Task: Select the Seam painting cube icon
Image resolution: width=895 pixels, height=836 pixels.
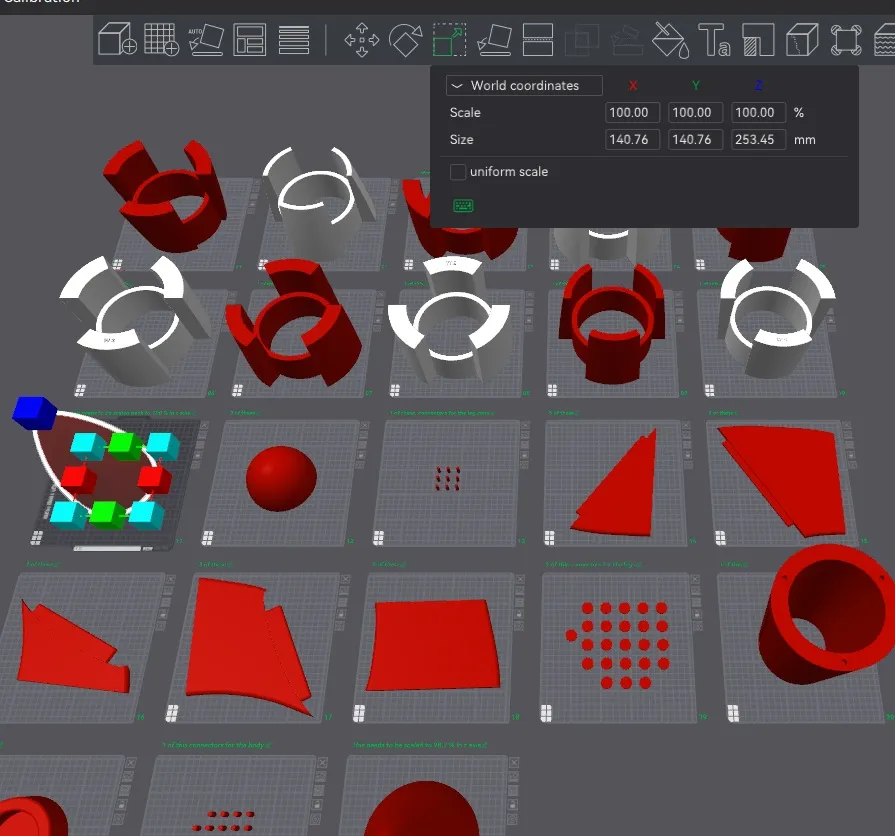Action: pyautogui.click(x=802, y=39)
